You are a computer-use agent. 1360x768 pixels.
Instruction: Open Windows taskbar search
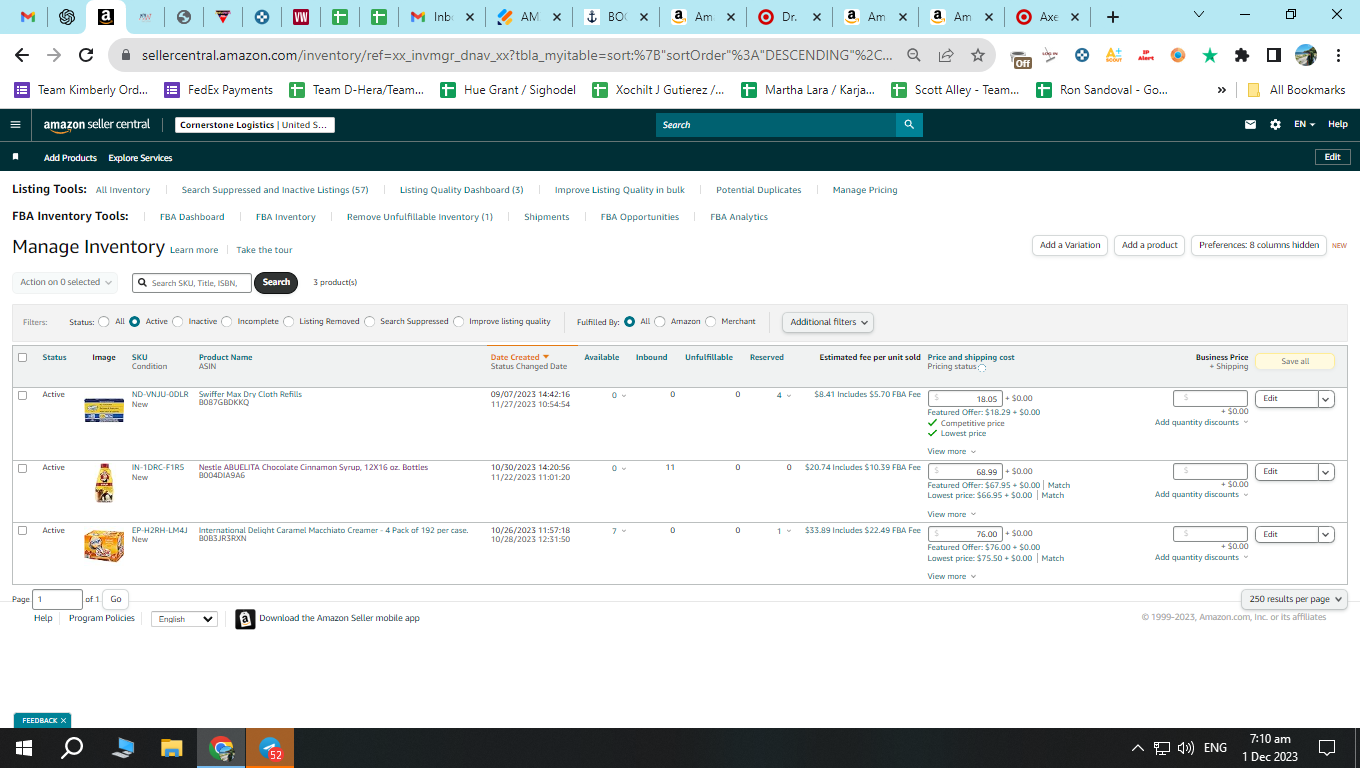point(72,748)
